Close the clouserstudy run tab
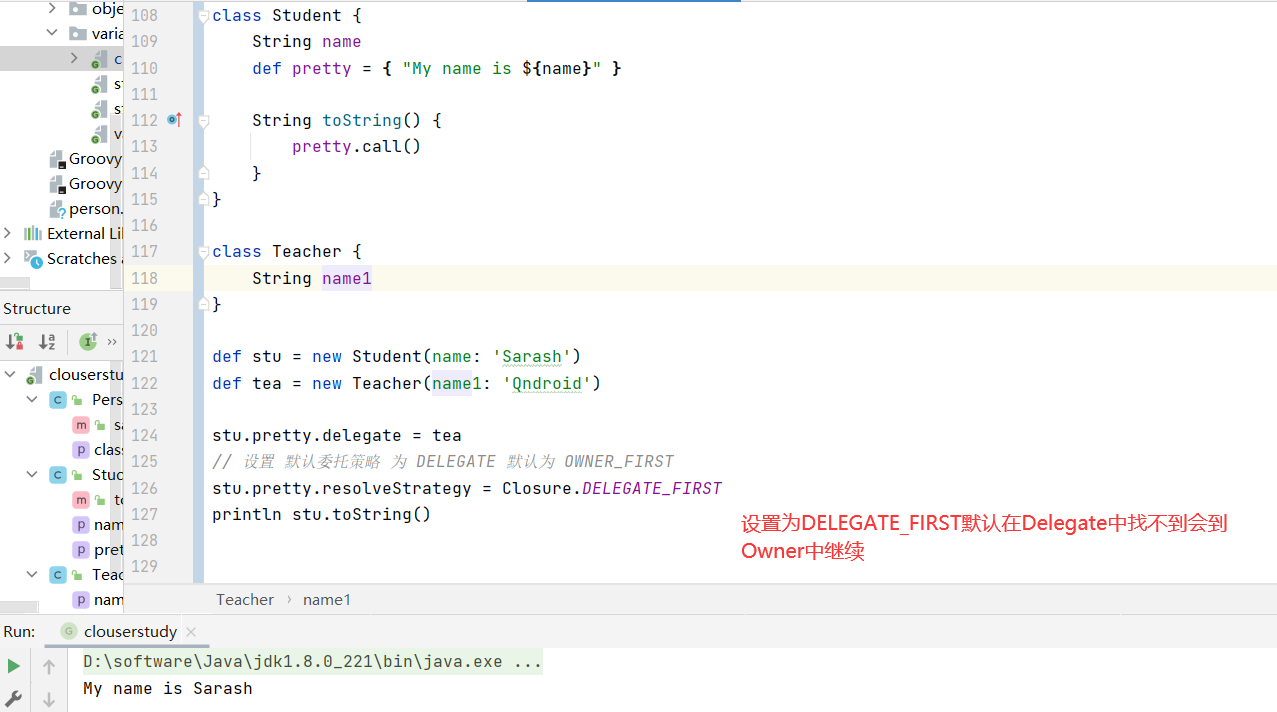This screenshot has height=712, width=1277. 191,632
